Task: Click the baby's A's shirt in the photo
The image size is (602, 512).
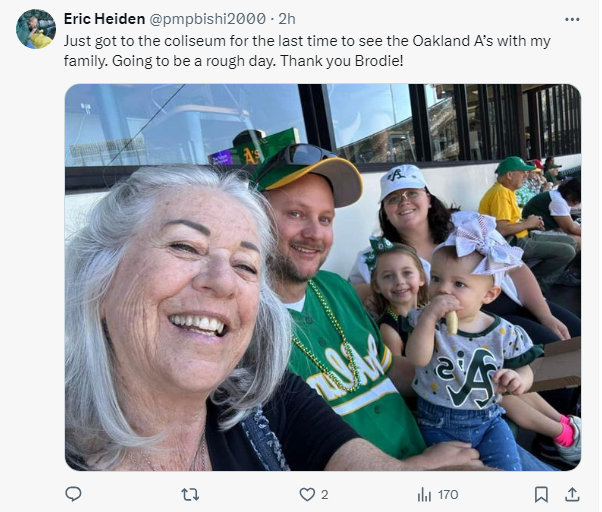Action: tap(472, 375)
